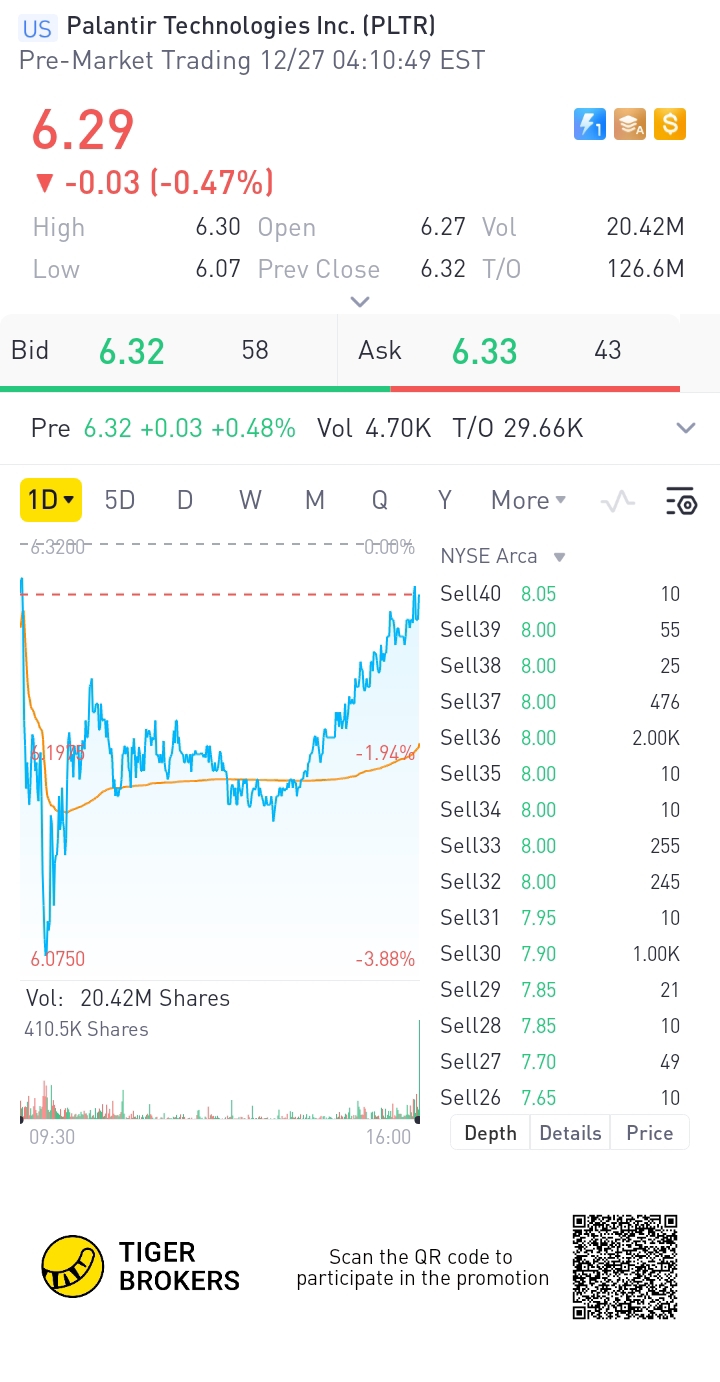Image resolution: width=720 pixels, height=1382 pixels.
Task: Expand the Pre-market row chevron
Action: [x=686, y=429]
